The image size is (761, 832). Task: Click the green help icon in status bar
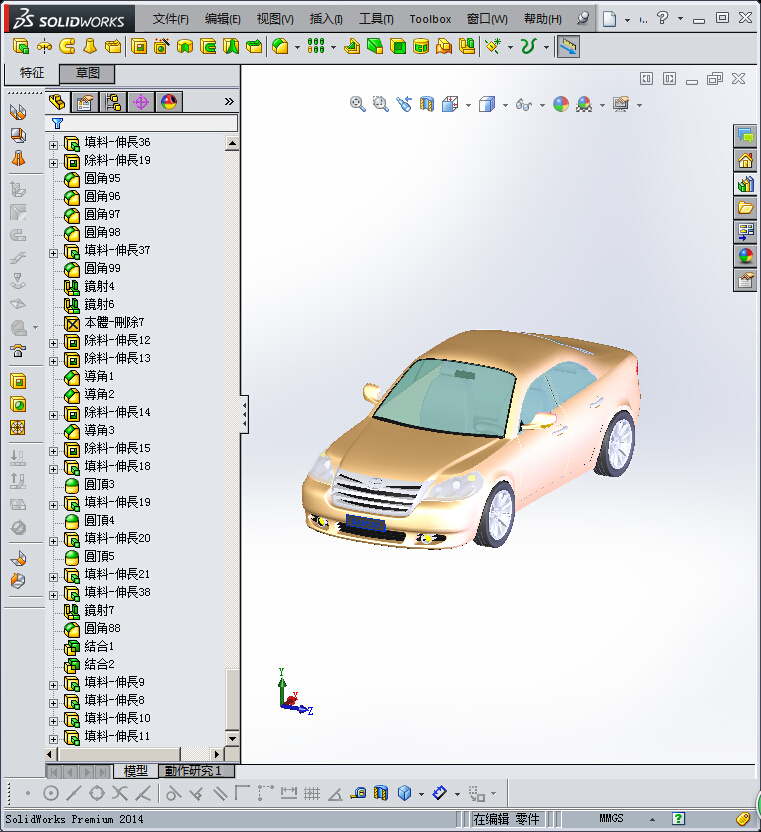(678, 818)
